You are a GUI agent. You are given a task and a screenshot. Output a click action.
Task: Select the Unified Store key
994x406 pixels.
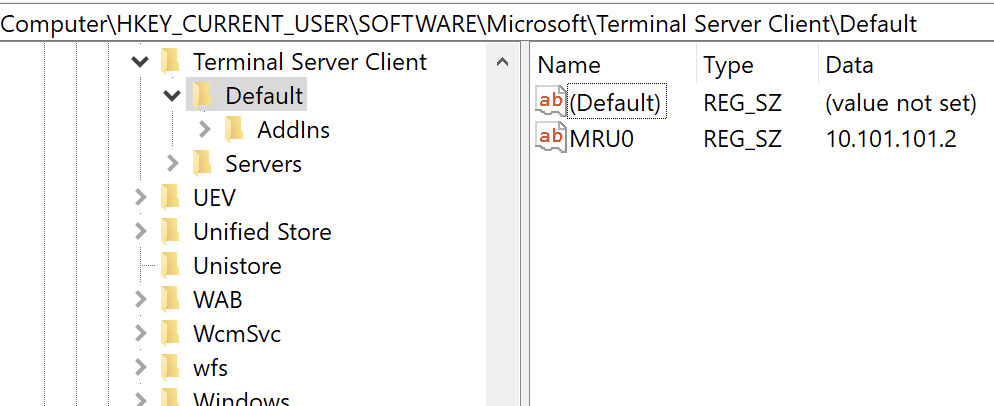(x=262, y=232)
